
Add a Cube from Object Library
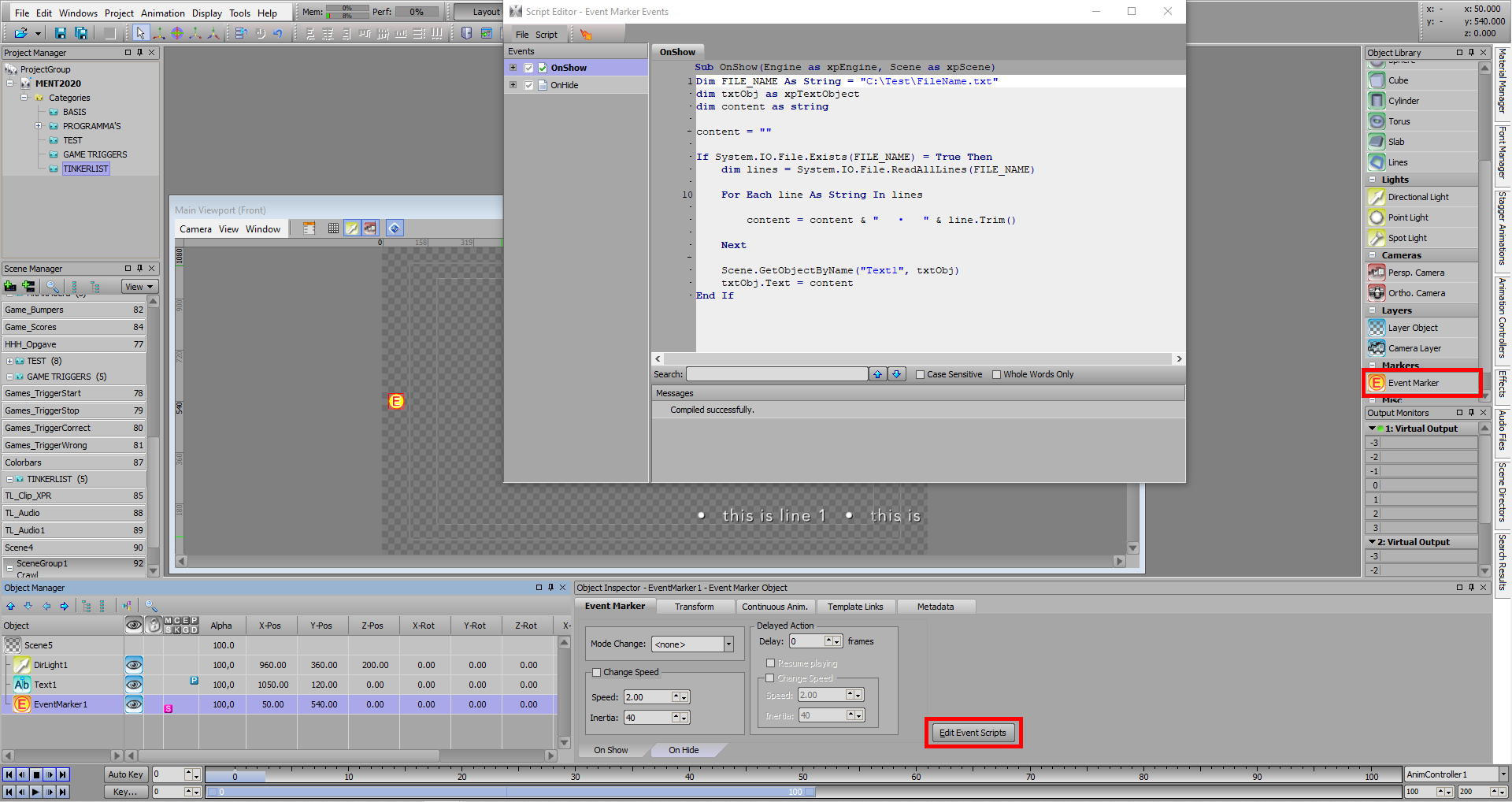[1422, 80]
